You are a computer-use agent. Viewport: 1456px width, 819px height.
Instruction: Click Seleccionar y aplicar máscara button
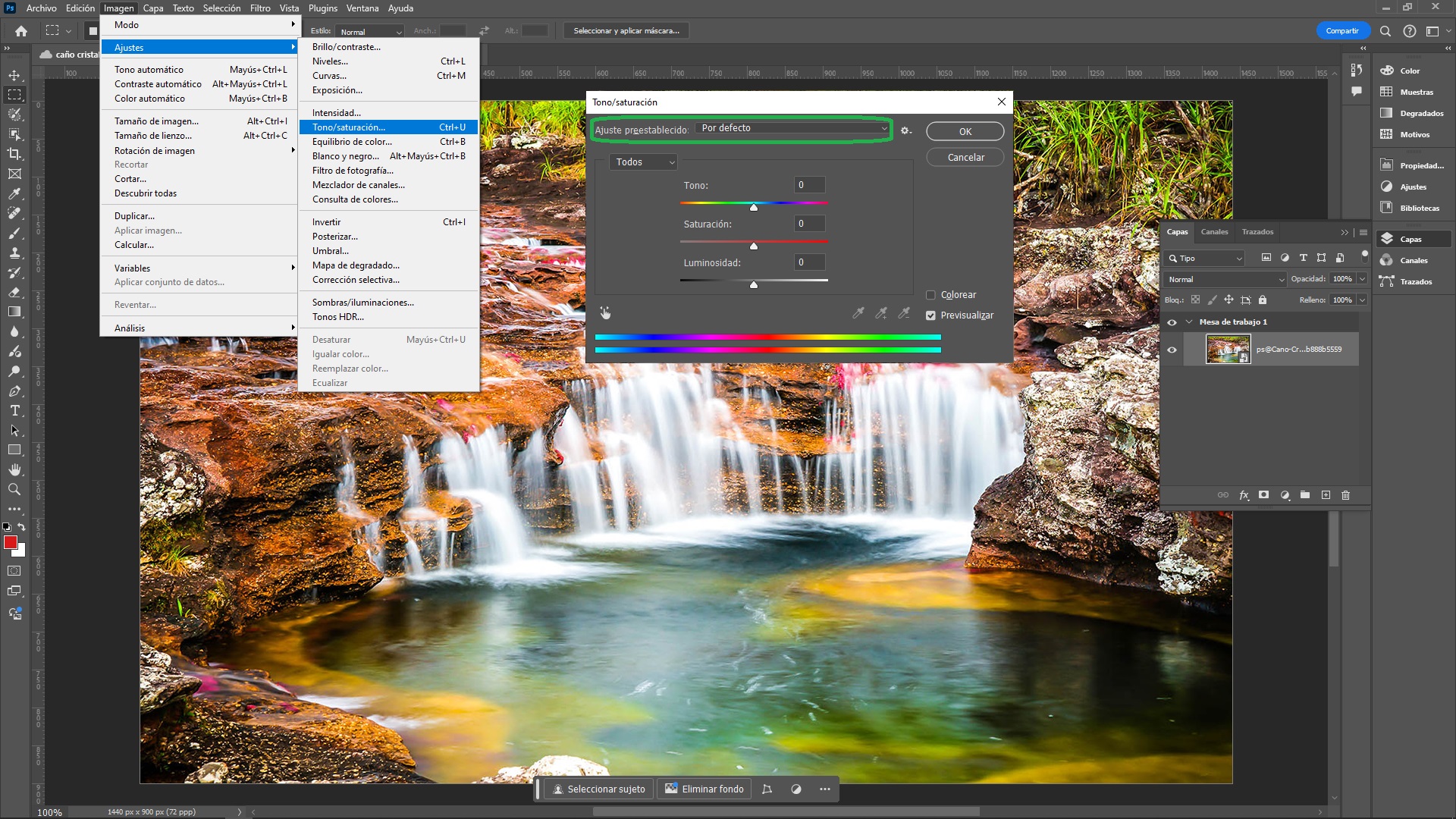626,31
